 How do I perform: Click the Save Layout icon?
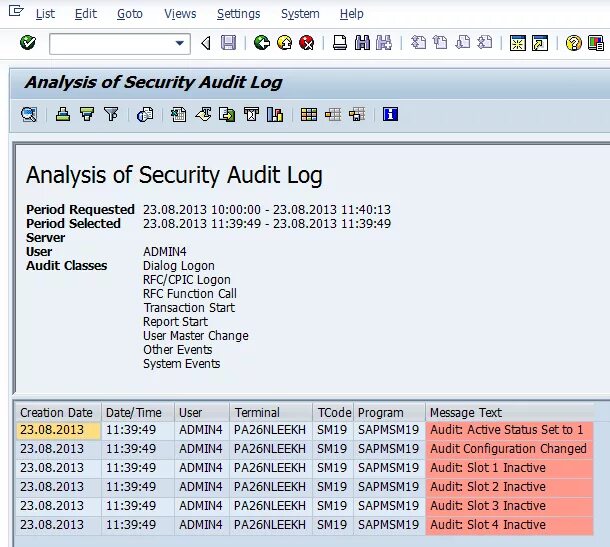tap(357, 114)
